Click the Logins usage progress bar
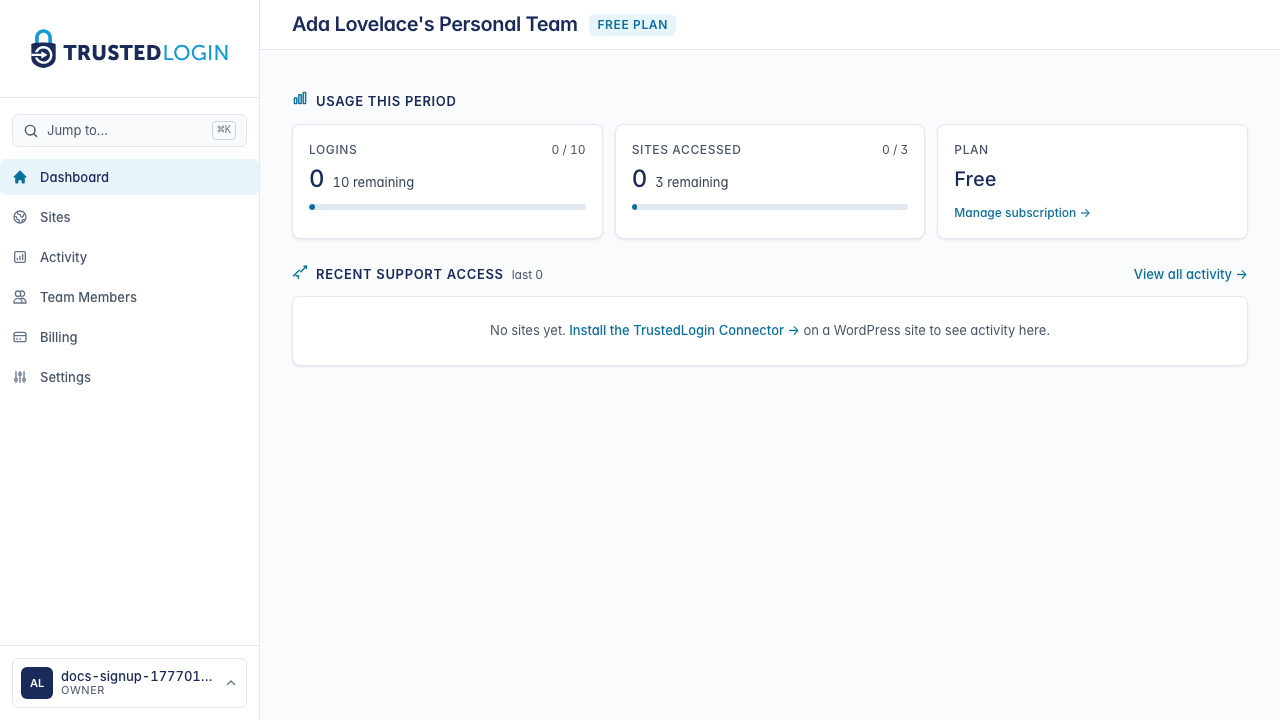Image resolution: width=1280 pixels, height=720 pixels. [x=447, y=207]
